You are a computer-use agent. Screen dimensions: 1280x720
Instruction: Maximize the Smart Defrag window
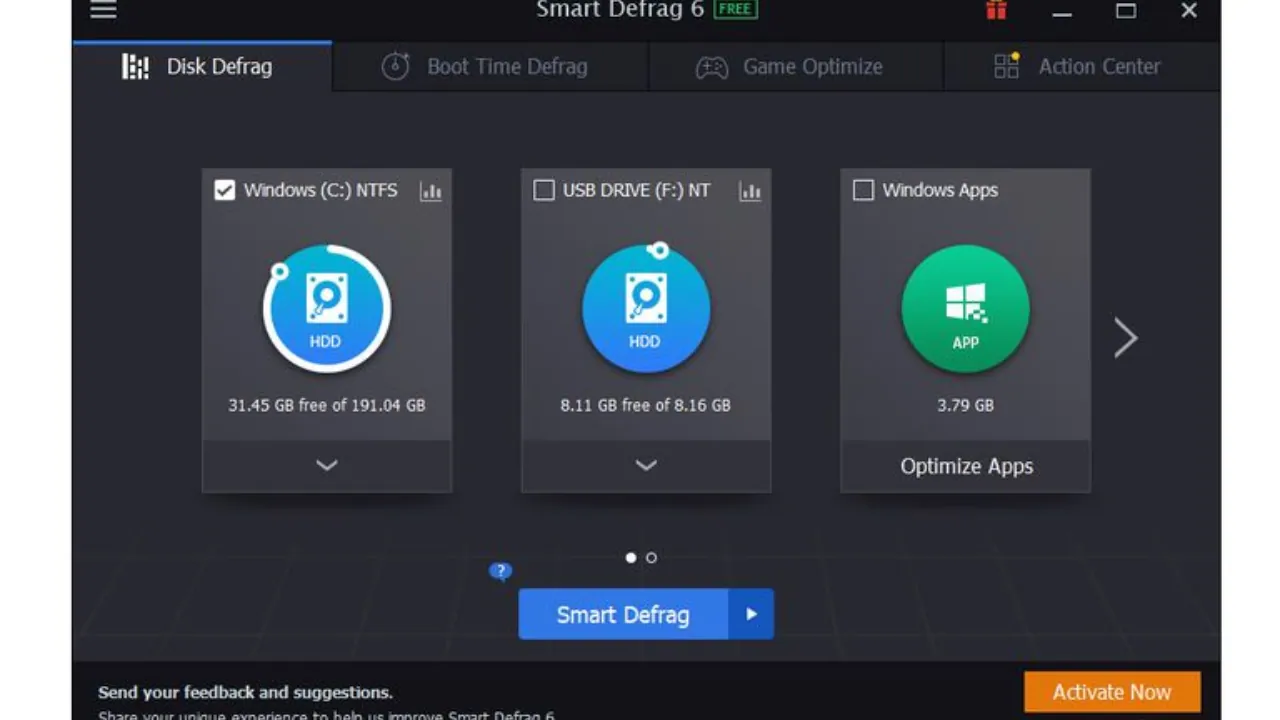(1126, 10)
